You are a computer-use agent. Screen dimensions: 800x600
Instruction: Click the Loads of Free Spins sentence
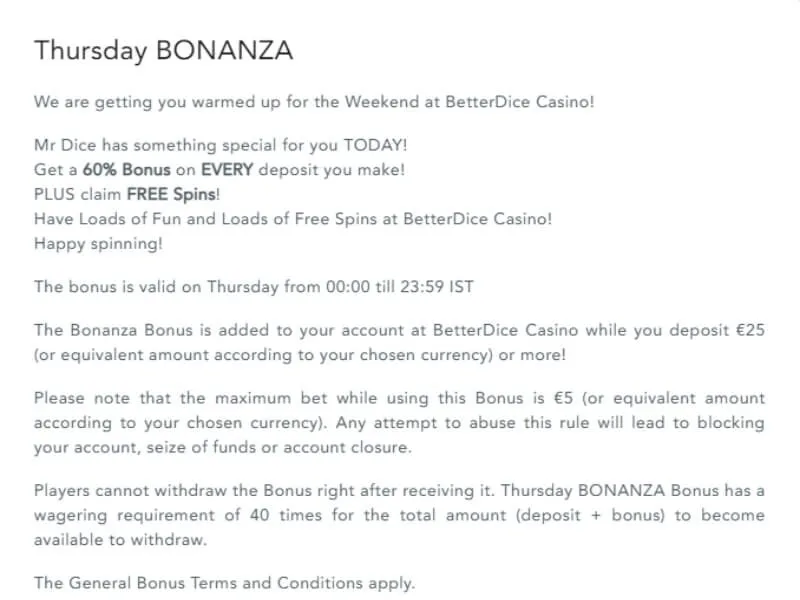pyautogui.click(x=293, y=219)
